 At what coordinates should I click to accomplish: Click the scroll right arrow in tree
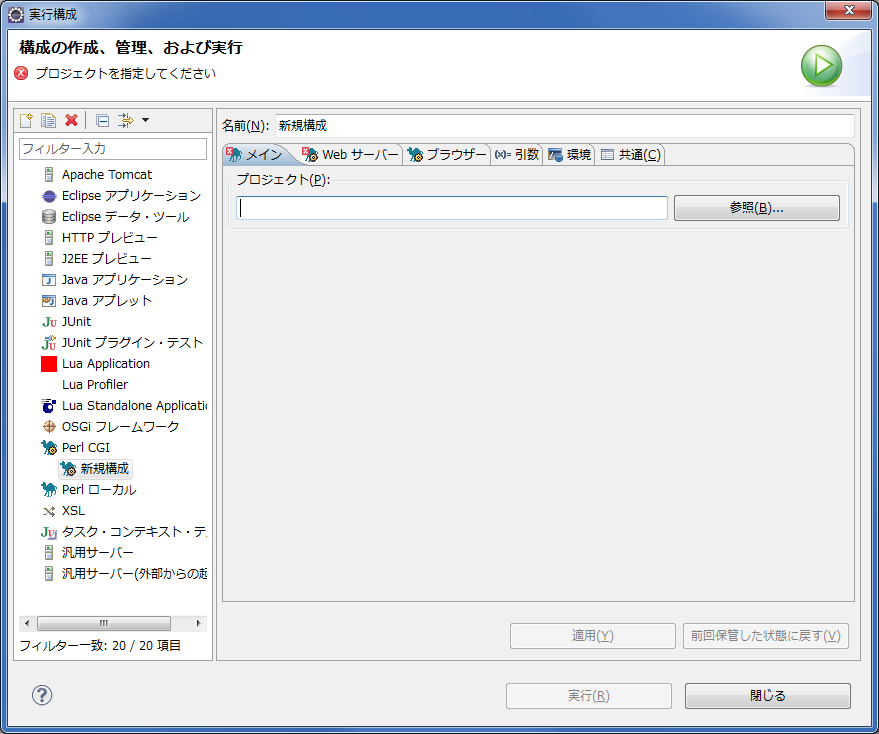coord(198,624)
